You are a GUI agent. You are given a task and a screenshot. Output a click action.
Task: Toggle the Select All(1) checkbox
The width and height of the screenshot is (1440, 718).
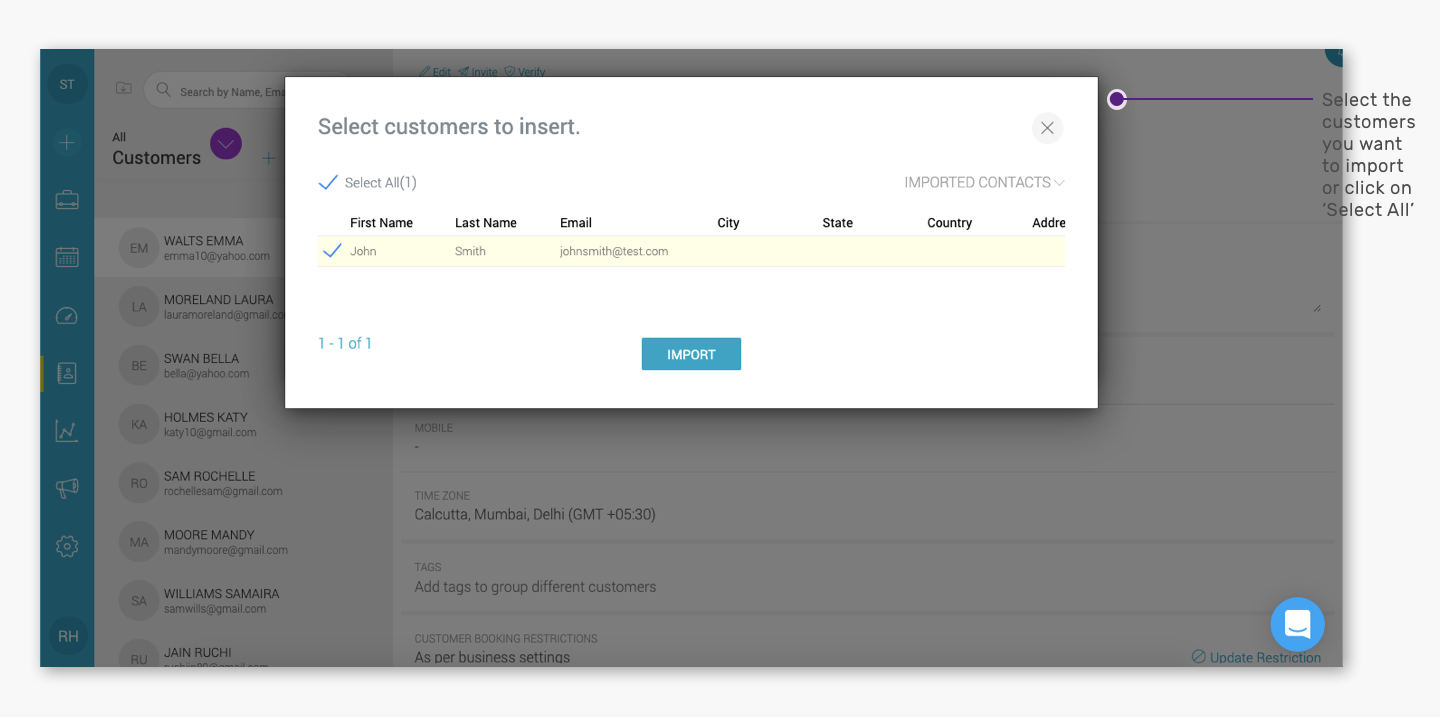click(x=328, y=182)
